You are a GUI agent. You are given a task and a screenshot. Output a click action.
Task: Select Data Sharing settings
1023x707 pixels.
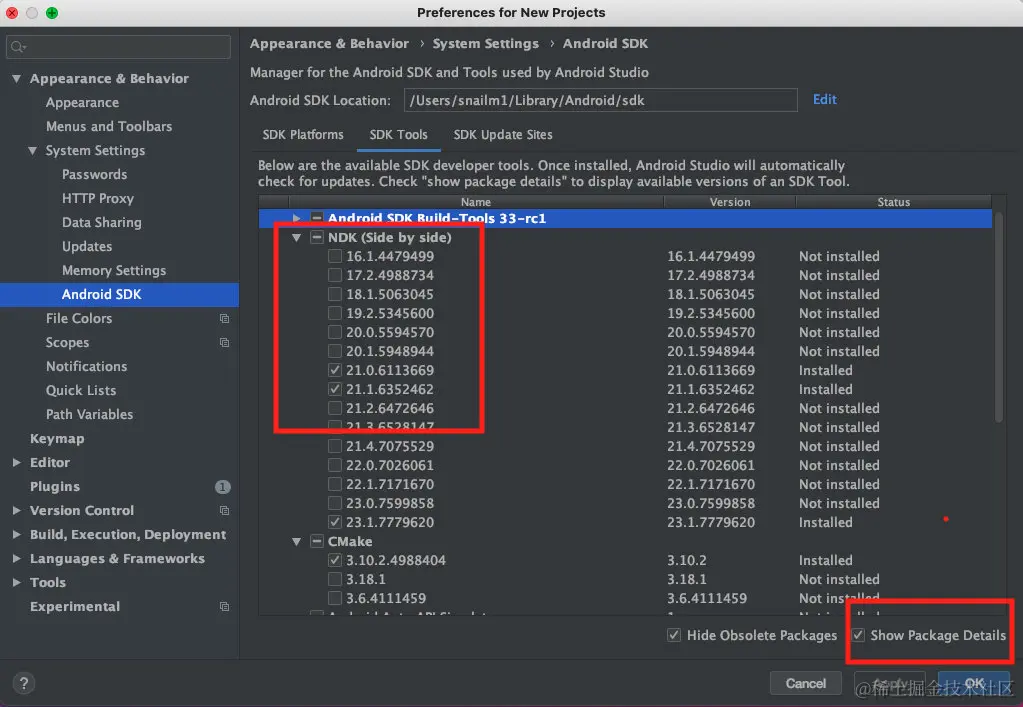click(x=102, y=222)
